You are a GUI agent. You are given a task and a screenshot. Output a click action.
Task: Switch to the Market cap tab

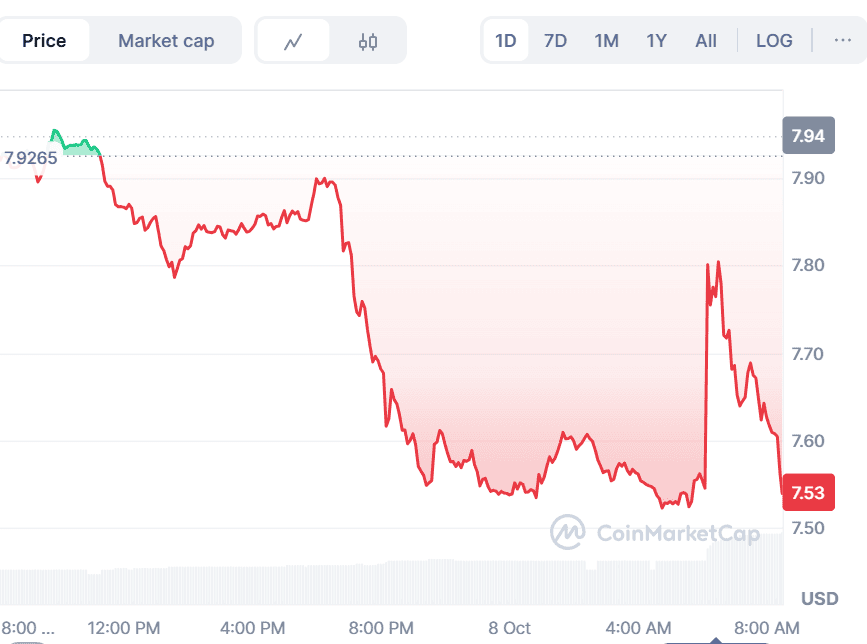pyautogui.click(x=166, y=41)
